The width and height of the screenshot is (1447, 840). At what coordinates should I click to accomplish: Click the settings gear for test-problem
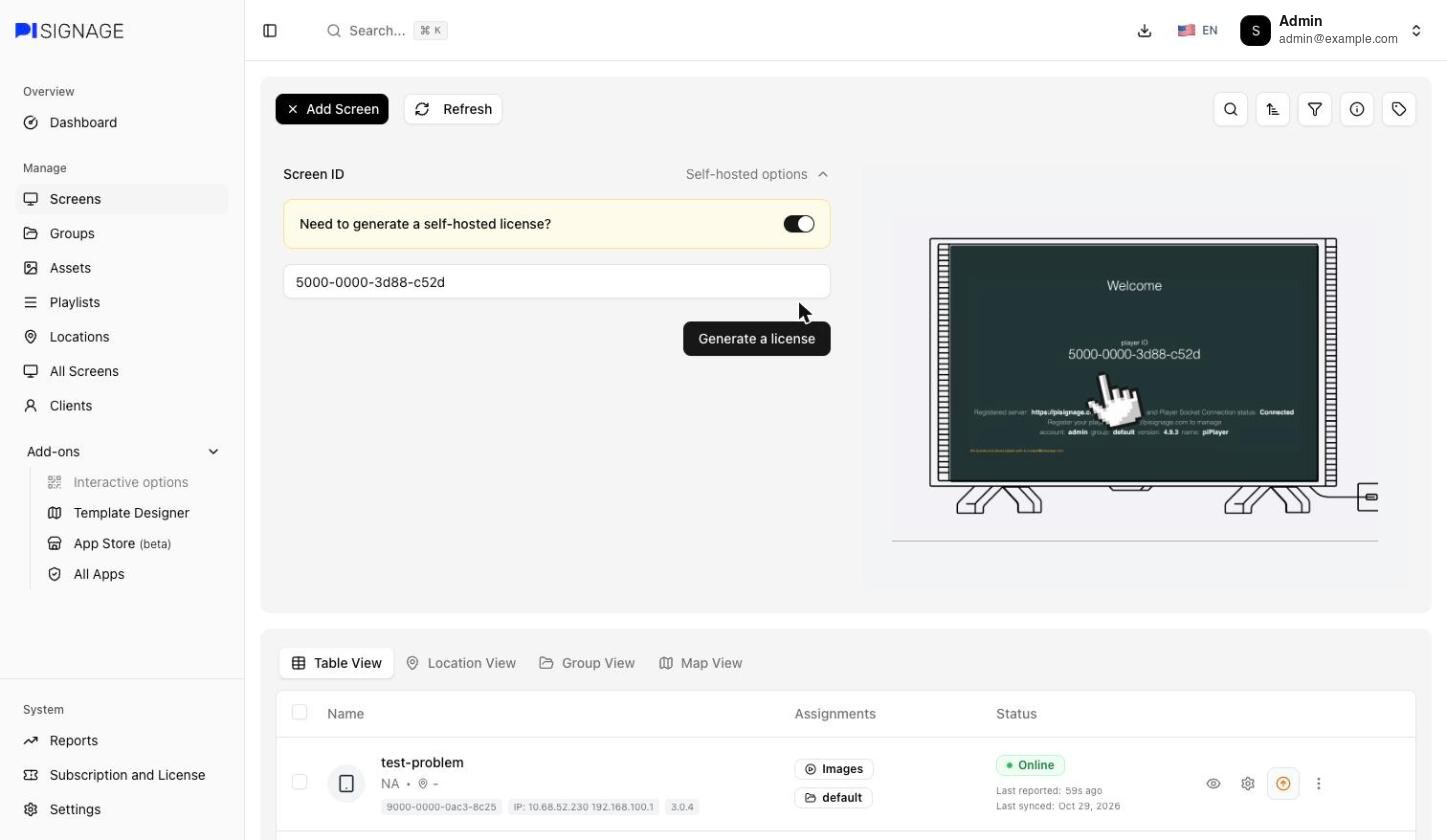pos(1248,784)
